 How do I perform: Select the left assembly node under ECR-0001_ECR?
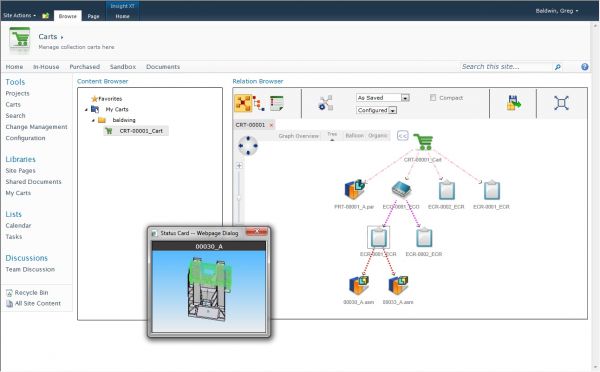click(359, 285)
